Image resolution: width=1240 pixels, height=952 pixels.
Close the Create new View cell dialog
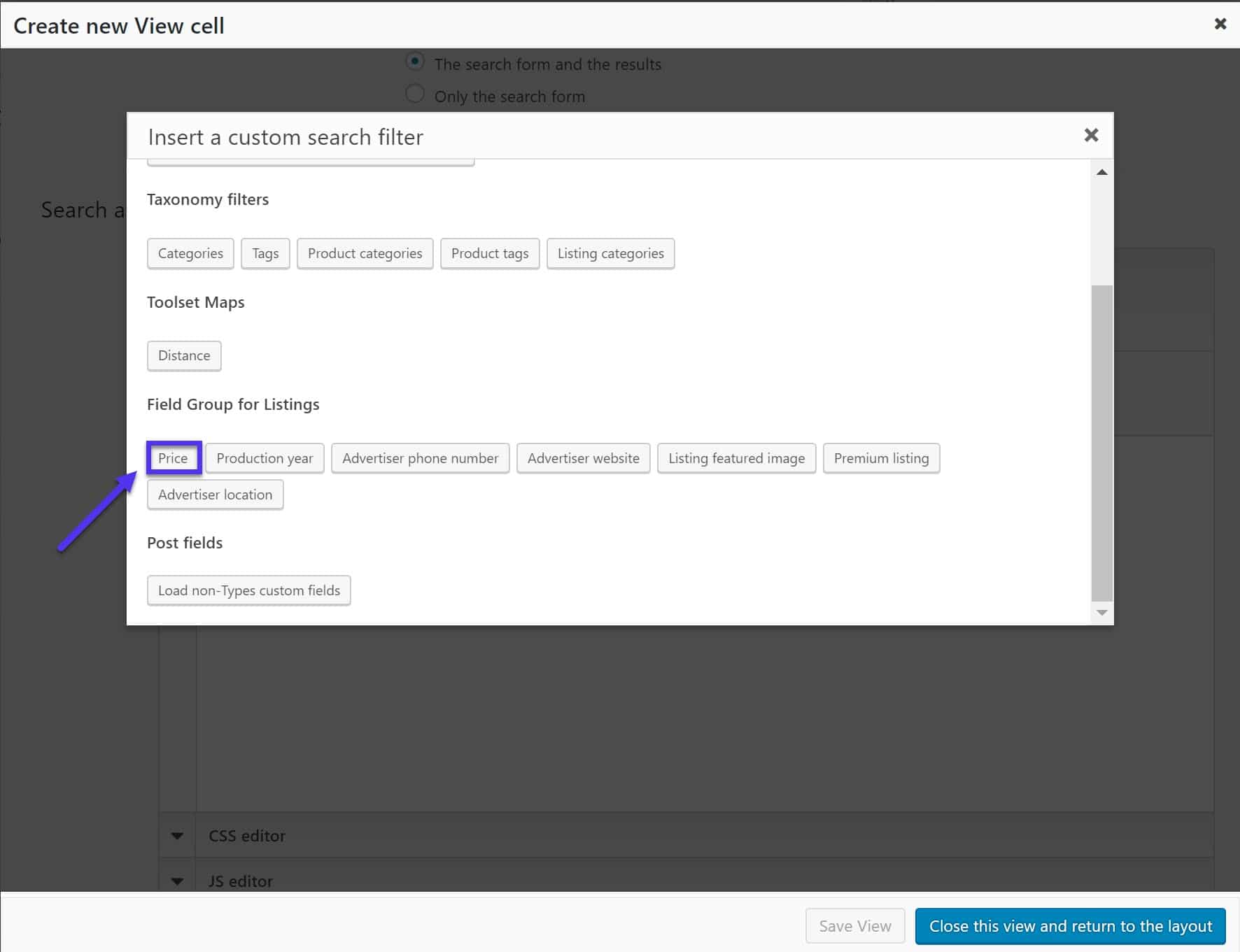click(1220, 23)
